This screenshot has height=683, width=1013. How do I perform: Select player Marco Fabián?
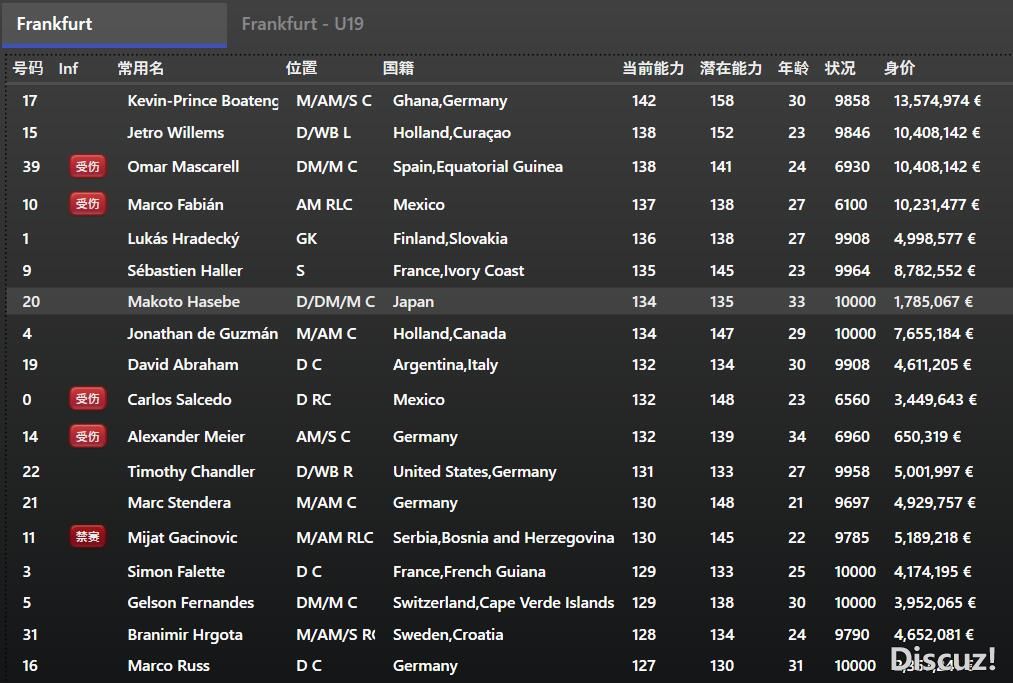tap(175, 205)
